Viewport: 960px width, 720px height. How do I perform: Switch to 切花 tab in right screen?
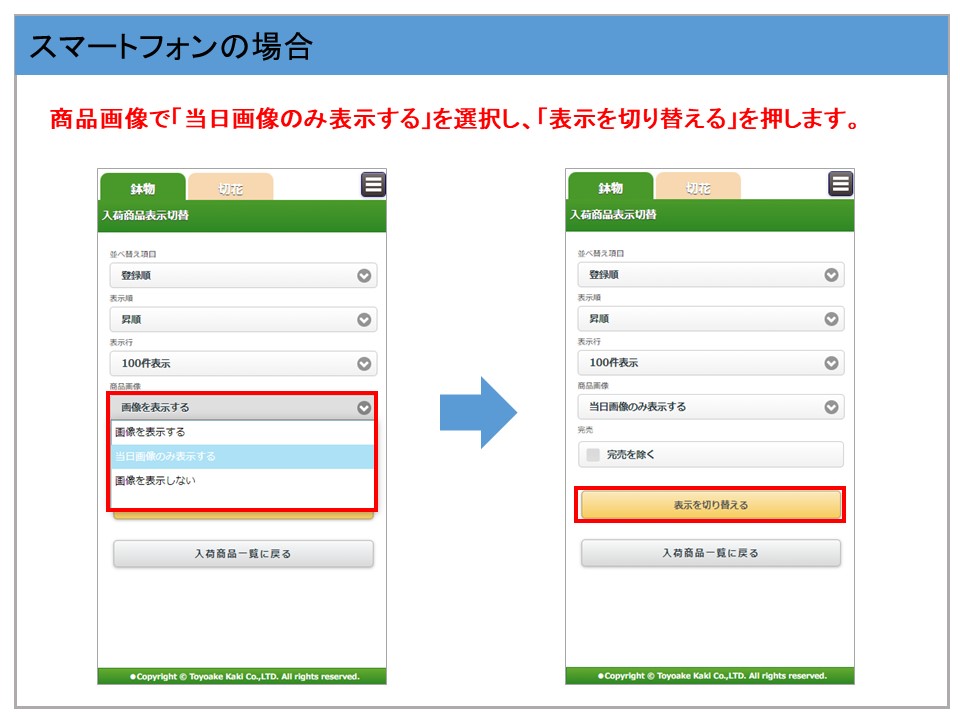(x=699, y=188)
